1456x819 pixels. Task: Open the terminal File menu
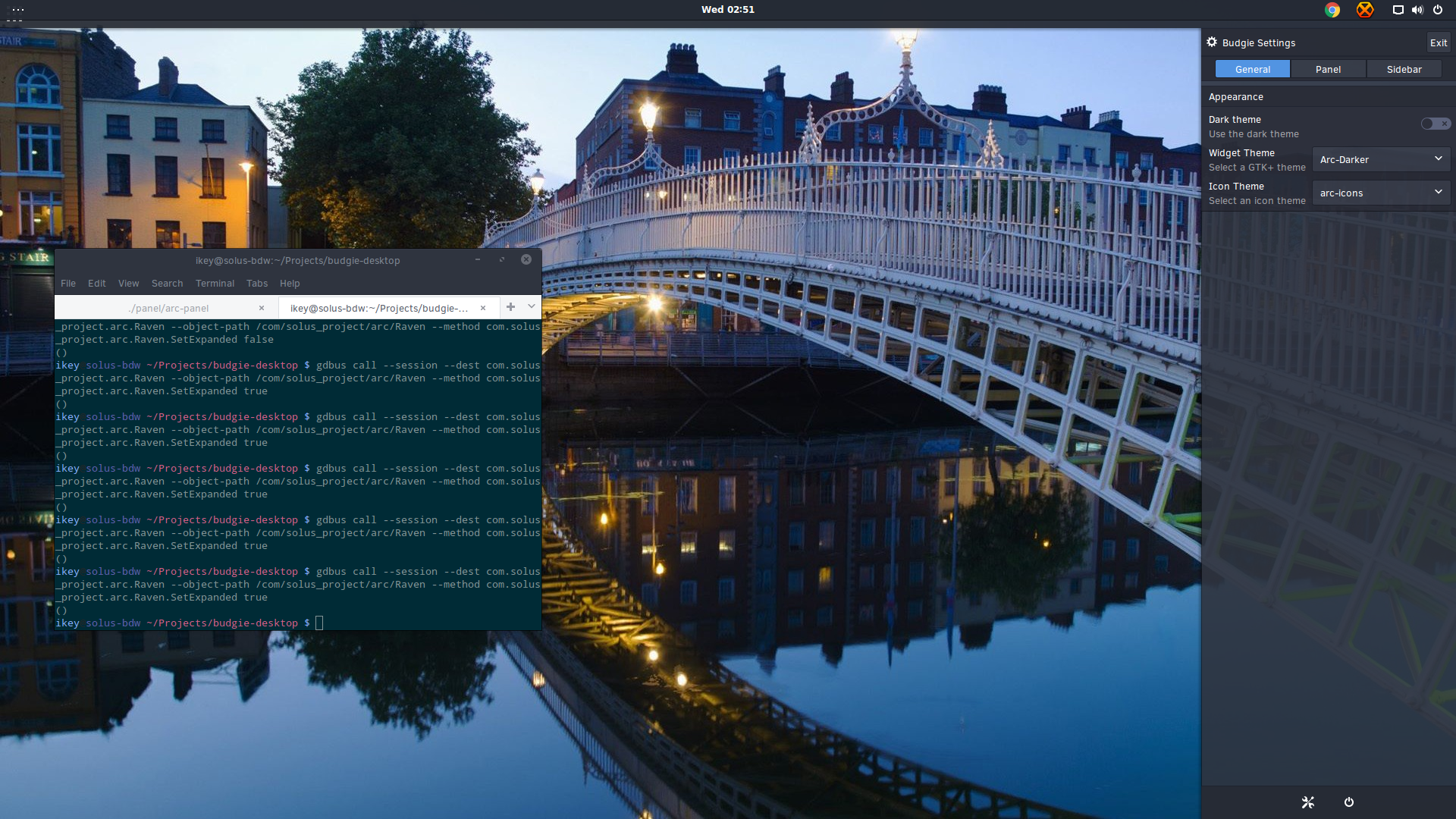(x=68, y=284)
